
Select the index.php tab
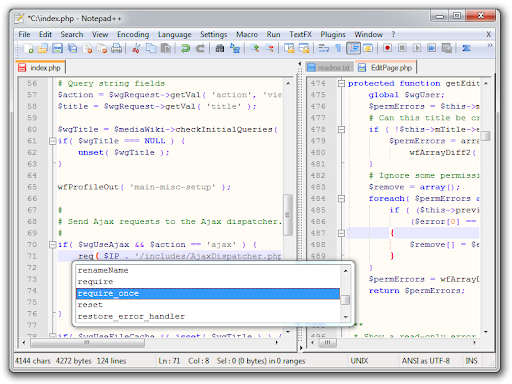coord(40,67)
